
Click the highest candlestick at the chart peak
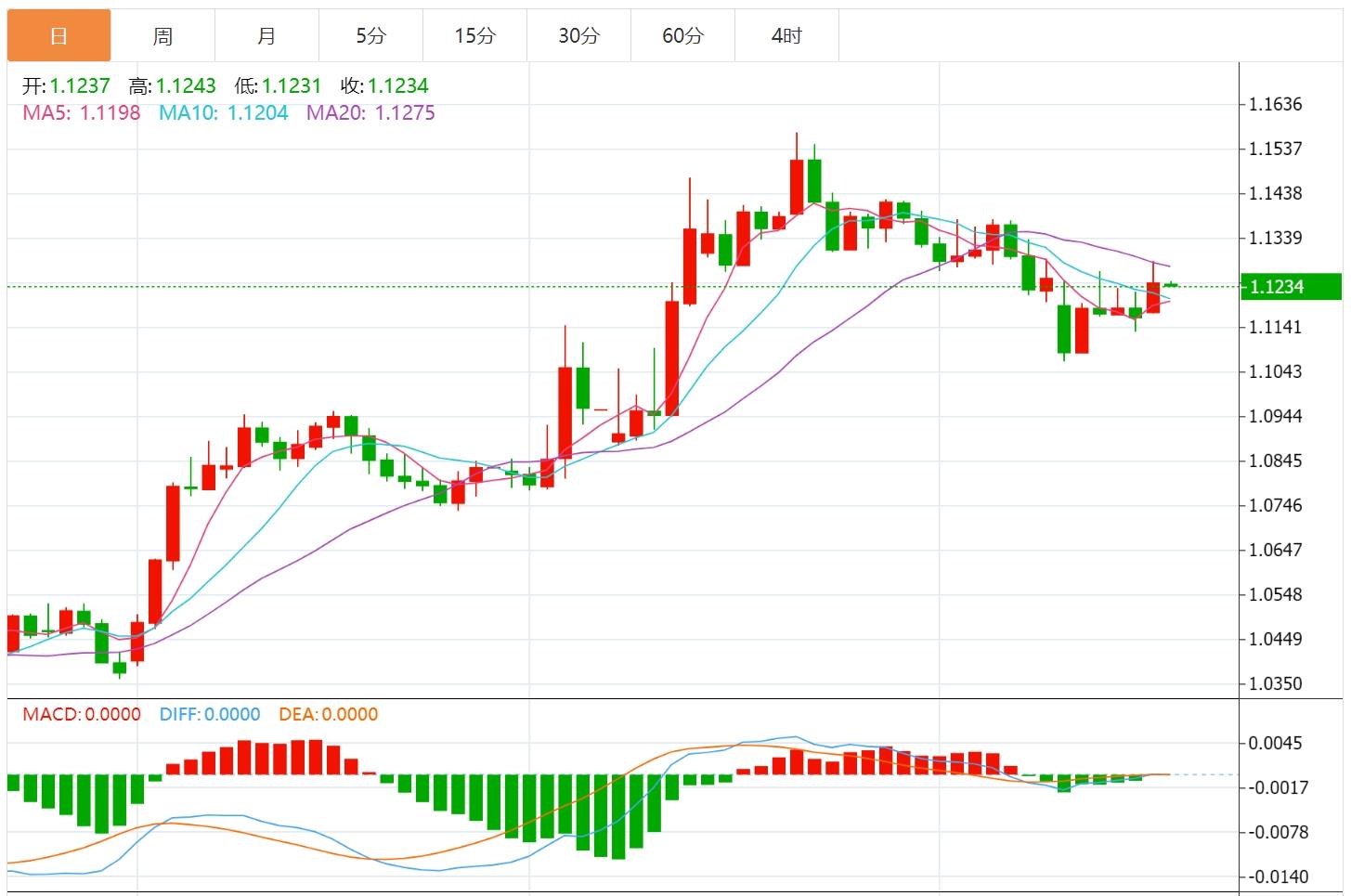coord(797,186)
